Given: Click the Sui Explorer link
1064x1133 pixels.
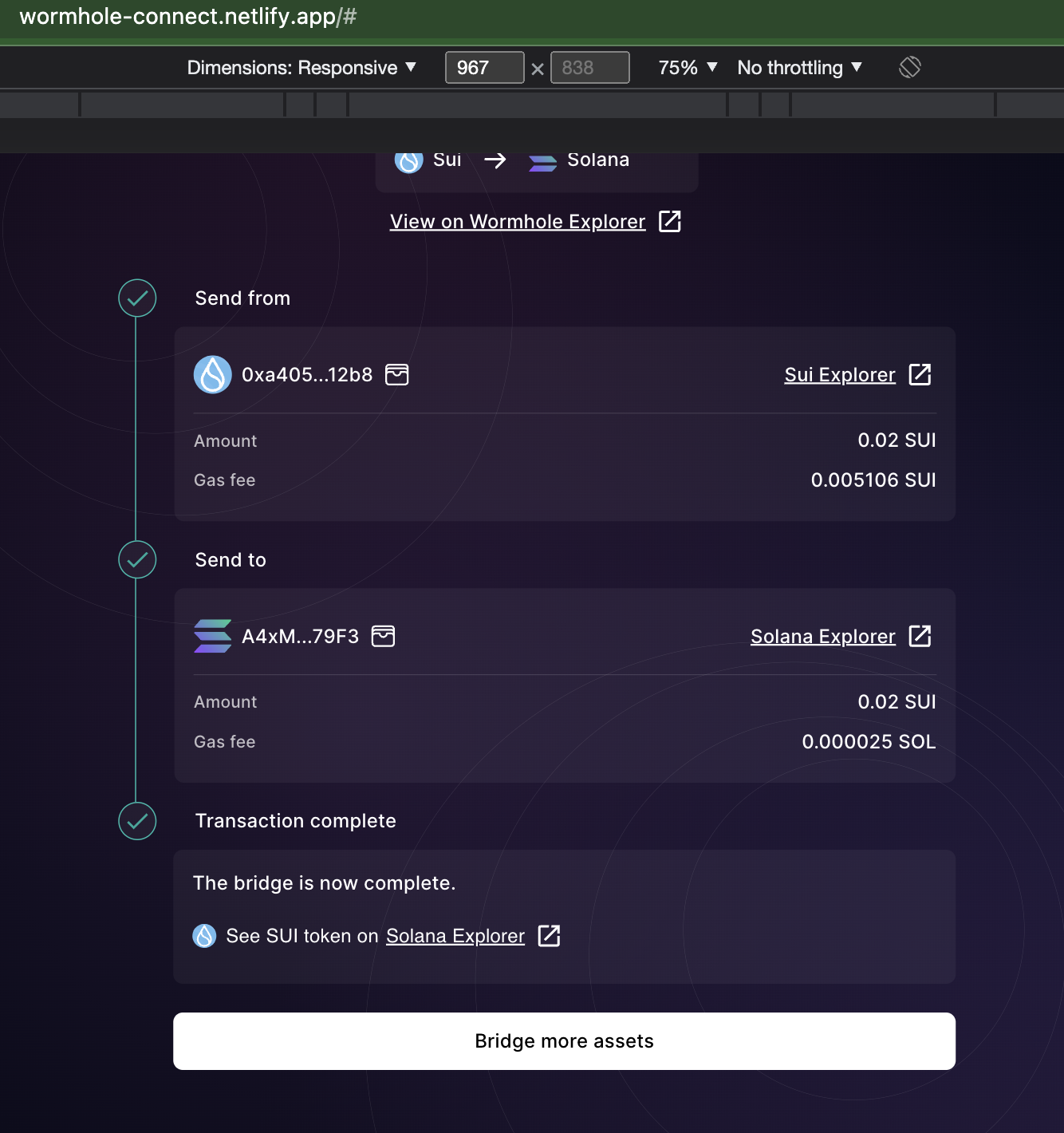Looking at the screenshot, I should (x=840, y=374).
